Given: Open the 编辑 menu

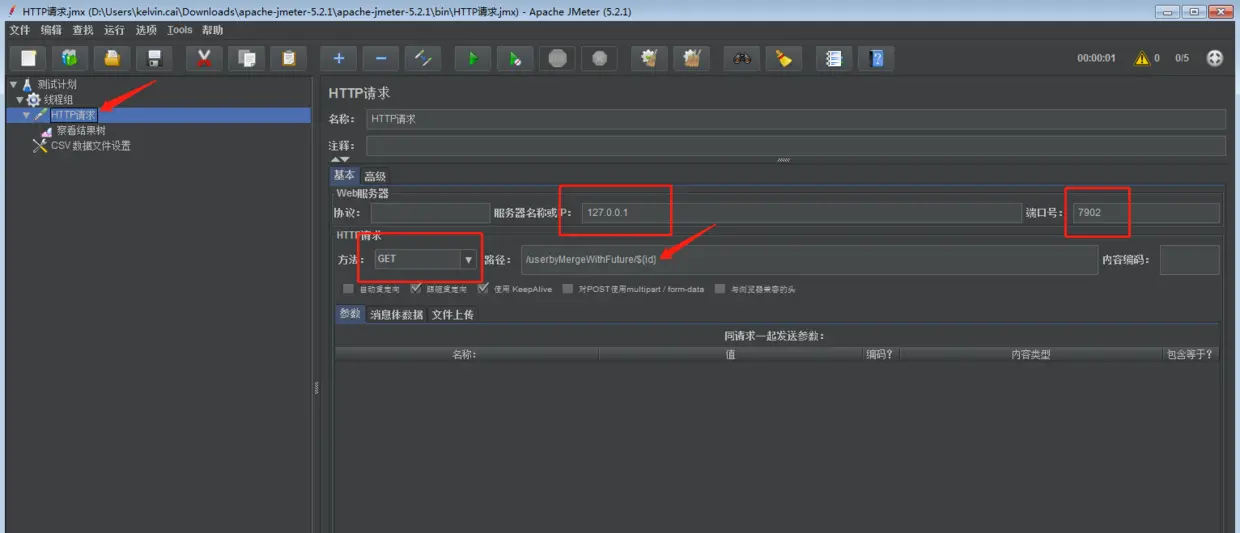Looking at the screenshot, I should pos(51,30).
